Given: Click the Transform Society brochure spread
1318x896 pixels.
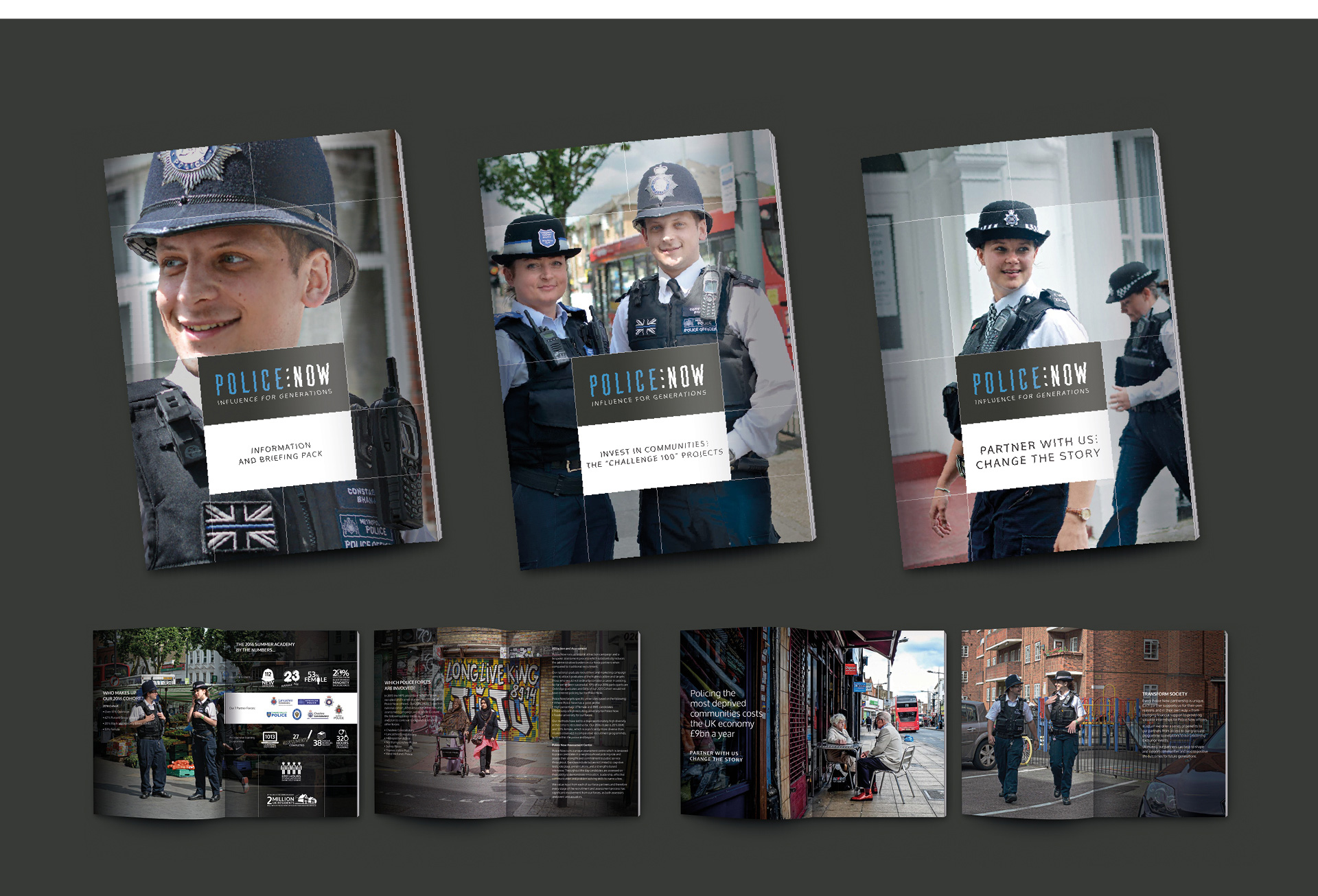Looking at the screenshot, I should coord(1094,723).
